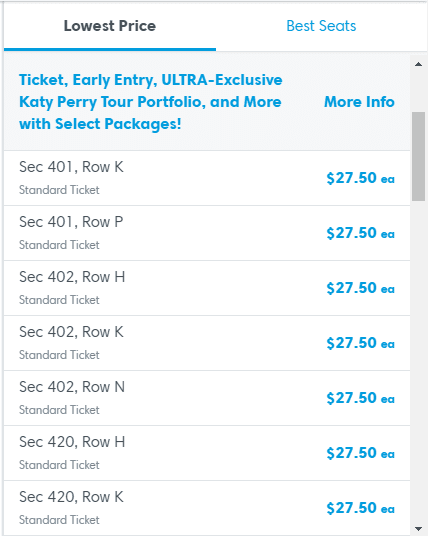Click the scrollbar up arrow

pos(418,64)
